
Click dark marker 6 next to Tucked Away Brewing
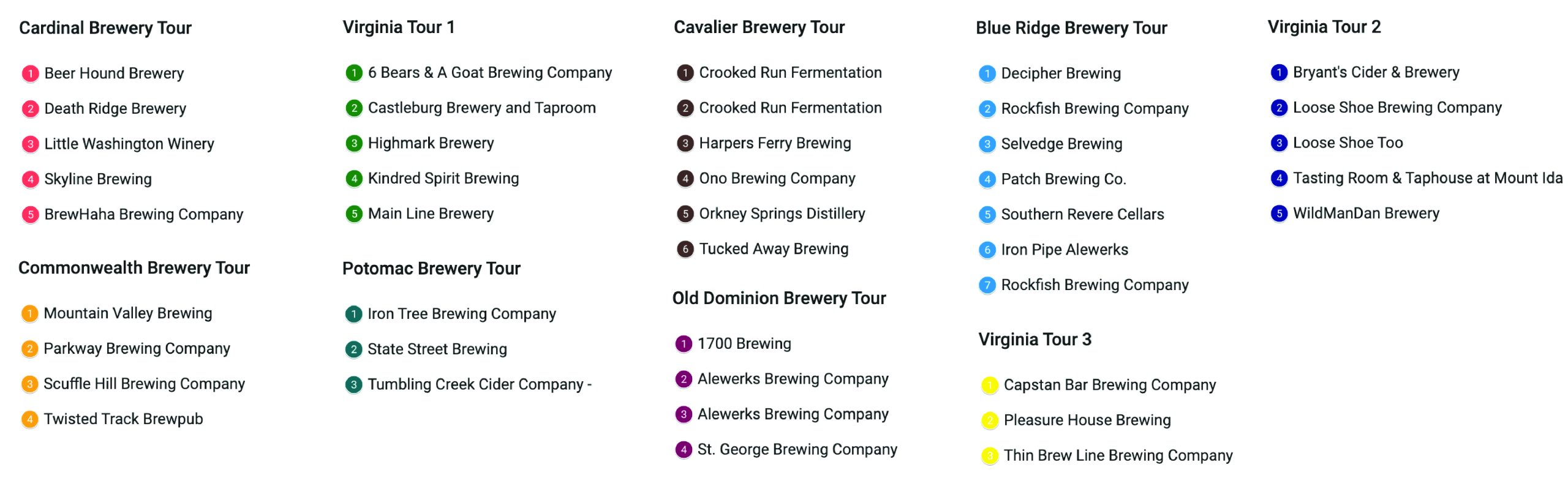pyautogui.click(x=685, y=249)
